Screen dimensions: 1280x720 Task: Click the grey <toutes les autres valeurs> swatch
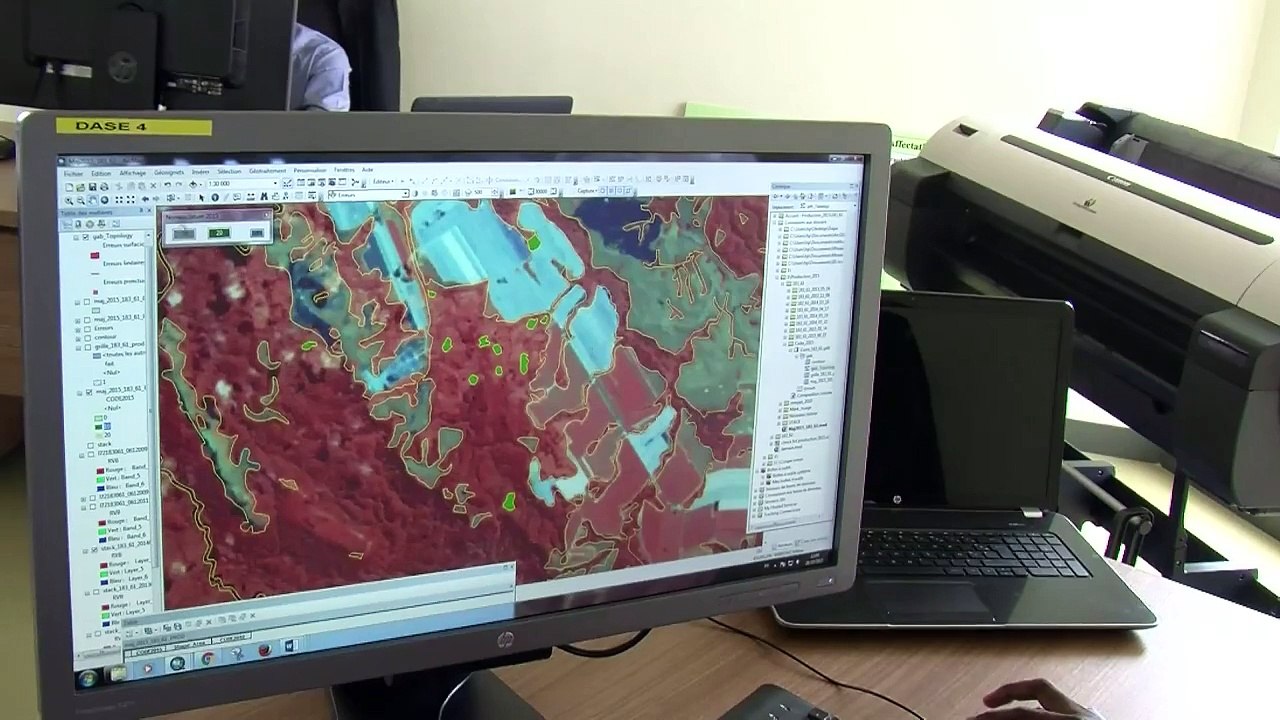click(97, 356)
